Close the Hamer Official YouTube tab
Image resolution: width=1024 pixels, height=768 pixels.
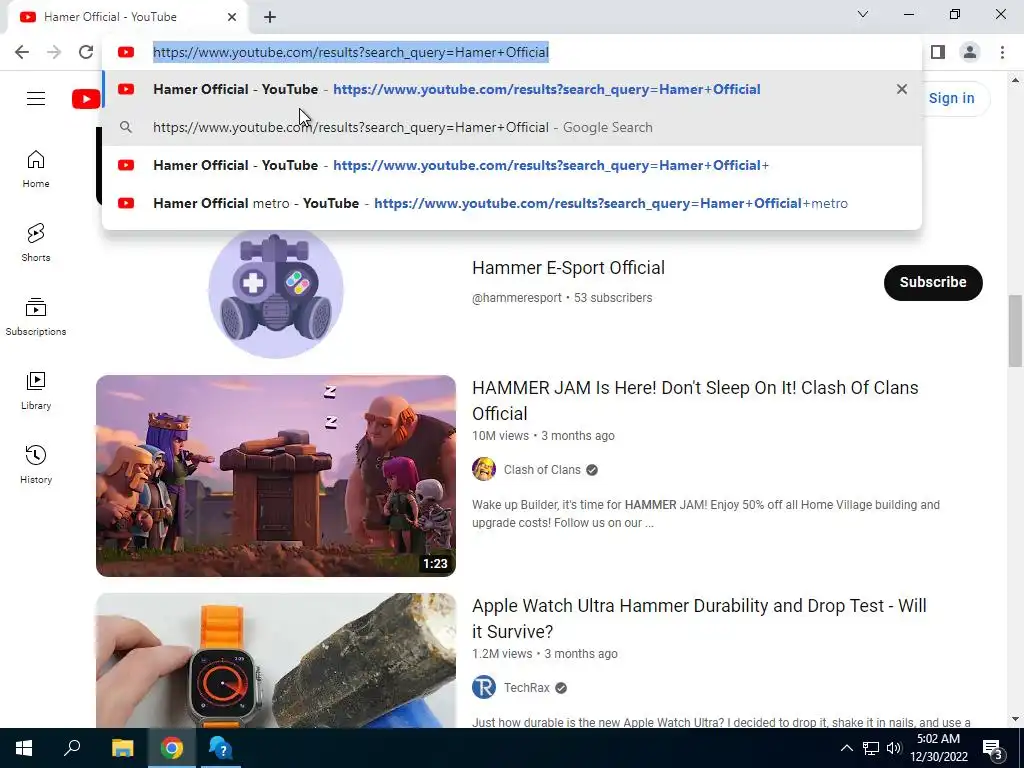tap(232, 17)
